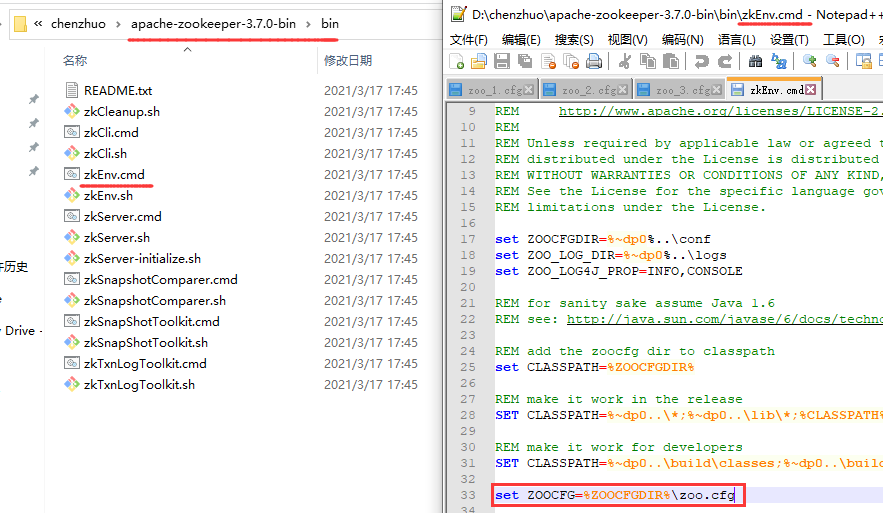Click the Open file toolbar icon
Viewport: 883px width, 513px height.
(479, 63)
